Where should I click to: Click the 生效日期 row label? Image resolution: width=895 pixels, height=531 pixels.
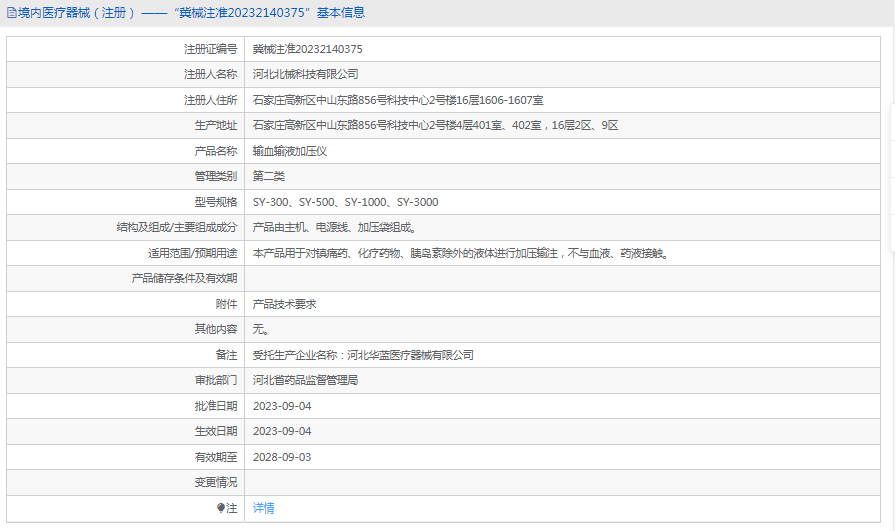tap(215, 431)
